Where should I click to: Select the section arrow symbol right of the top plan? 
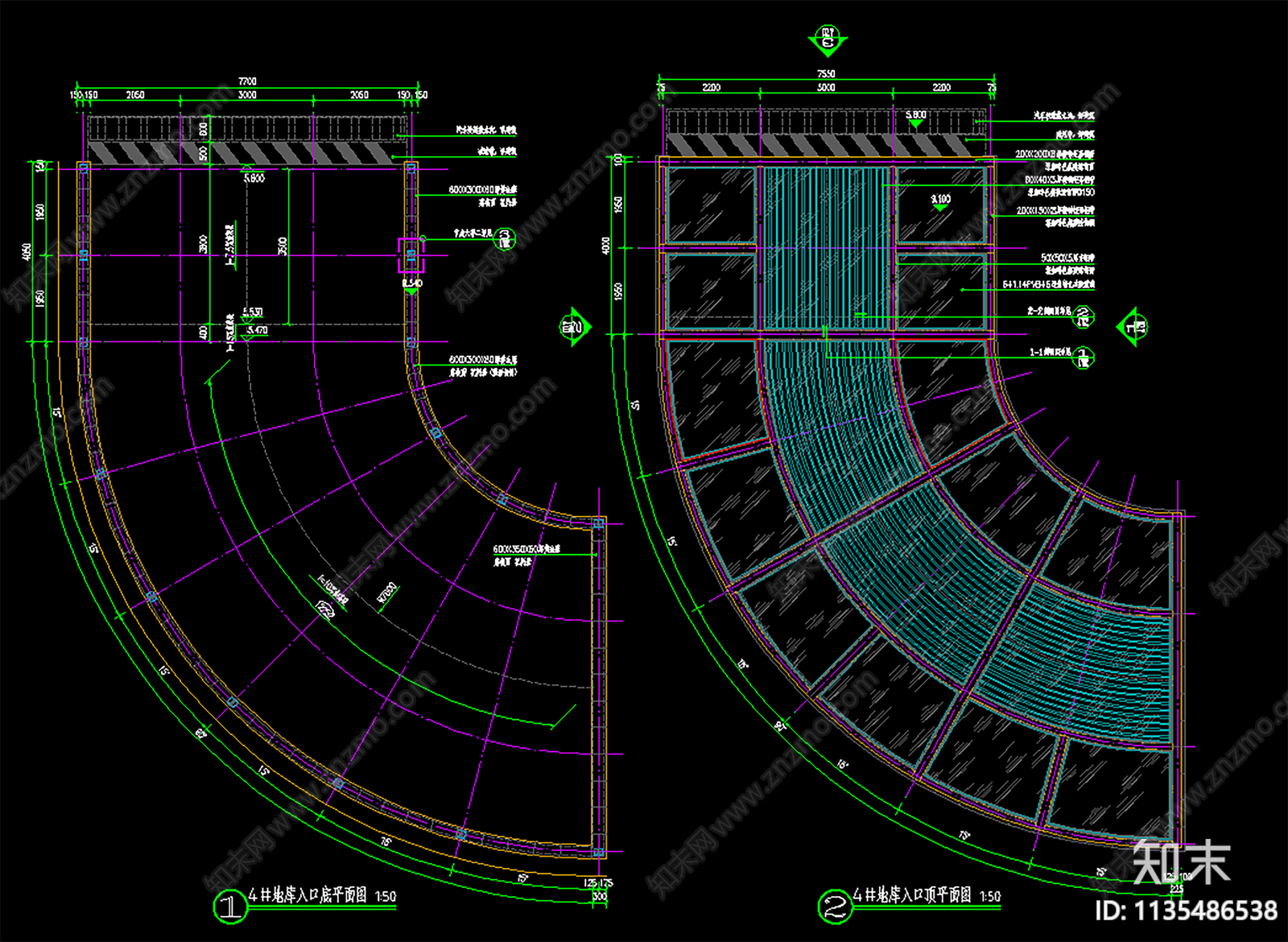pyautogui.click(x=1134, y=327)
